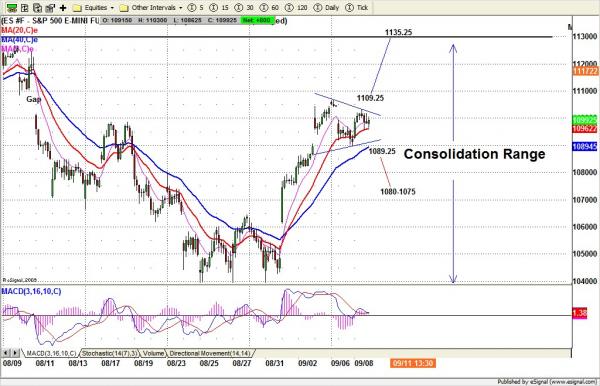This screenshot has height=386, width=600.
Task: Click the left tab scroll arrow
Action: coord(6,353)
